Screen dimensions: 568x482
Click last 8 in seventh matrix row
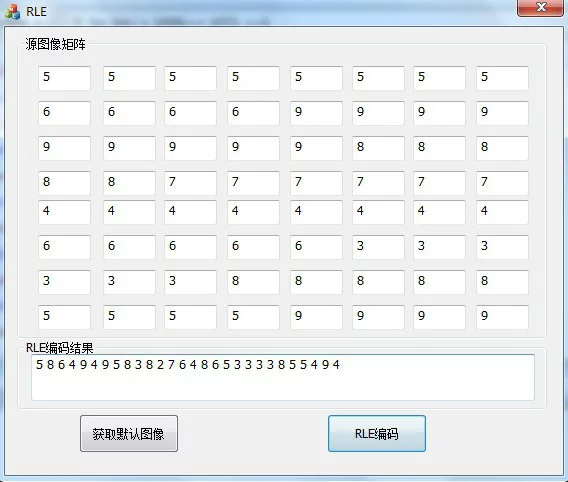click(502, 282)
